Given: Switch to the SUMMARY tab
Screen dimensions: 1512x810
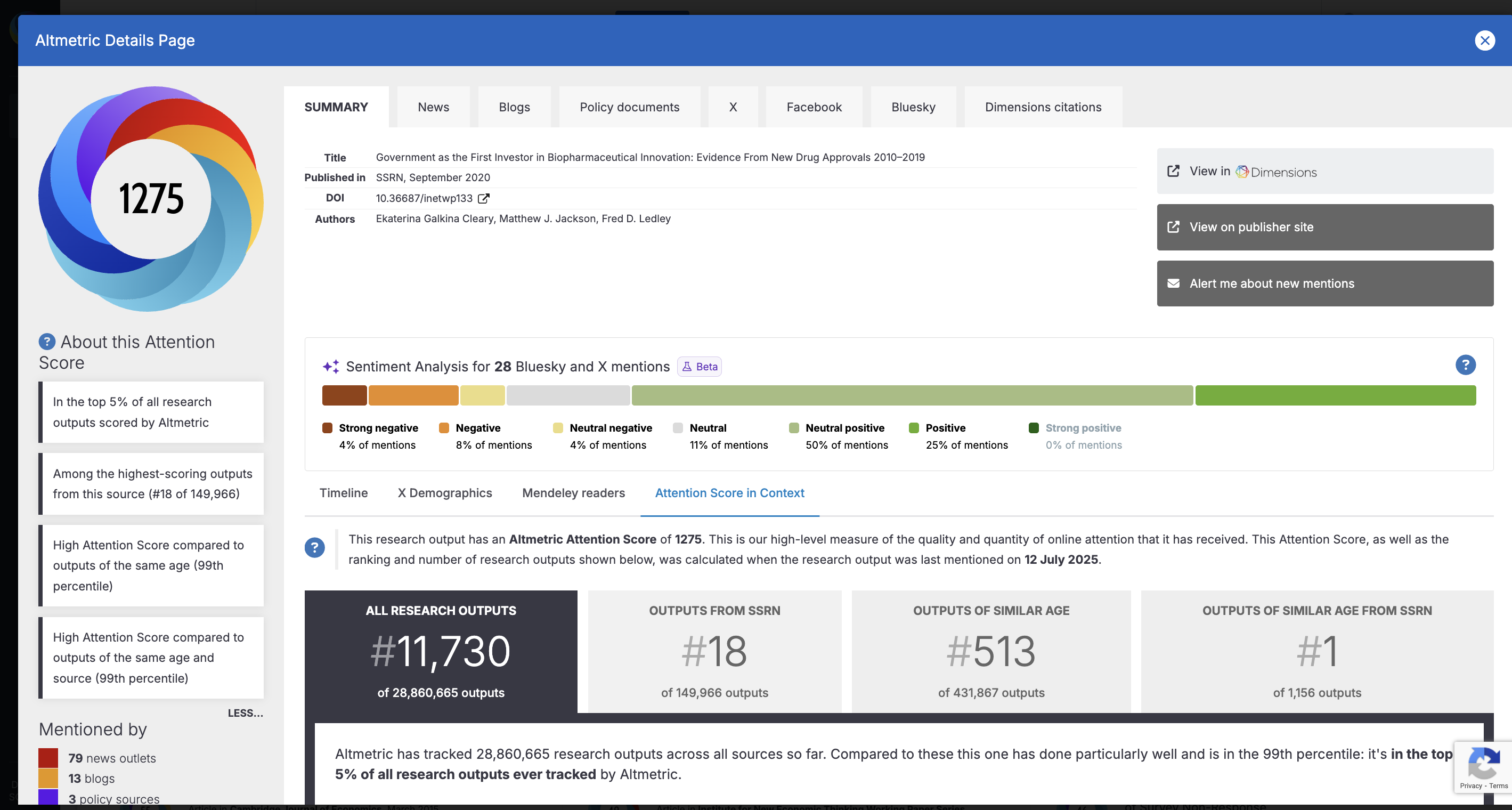Looking at the screenshot, I should pyautogui.click(x=336, y=107).
